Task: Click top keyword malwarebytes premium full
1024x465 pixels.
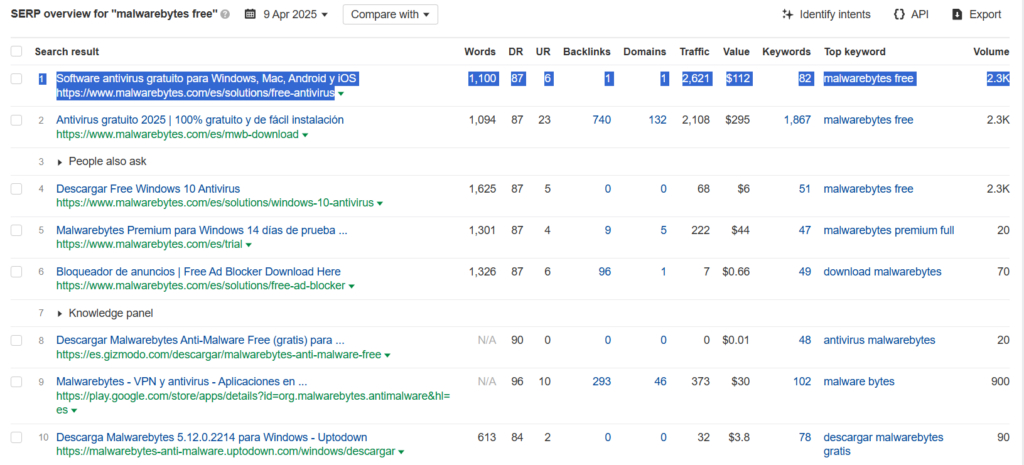Action: [x=888, y=230]
